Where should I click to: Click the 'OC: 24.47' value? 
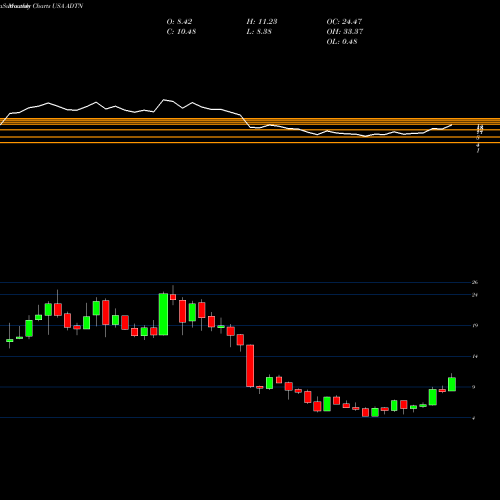coord(344,22)
